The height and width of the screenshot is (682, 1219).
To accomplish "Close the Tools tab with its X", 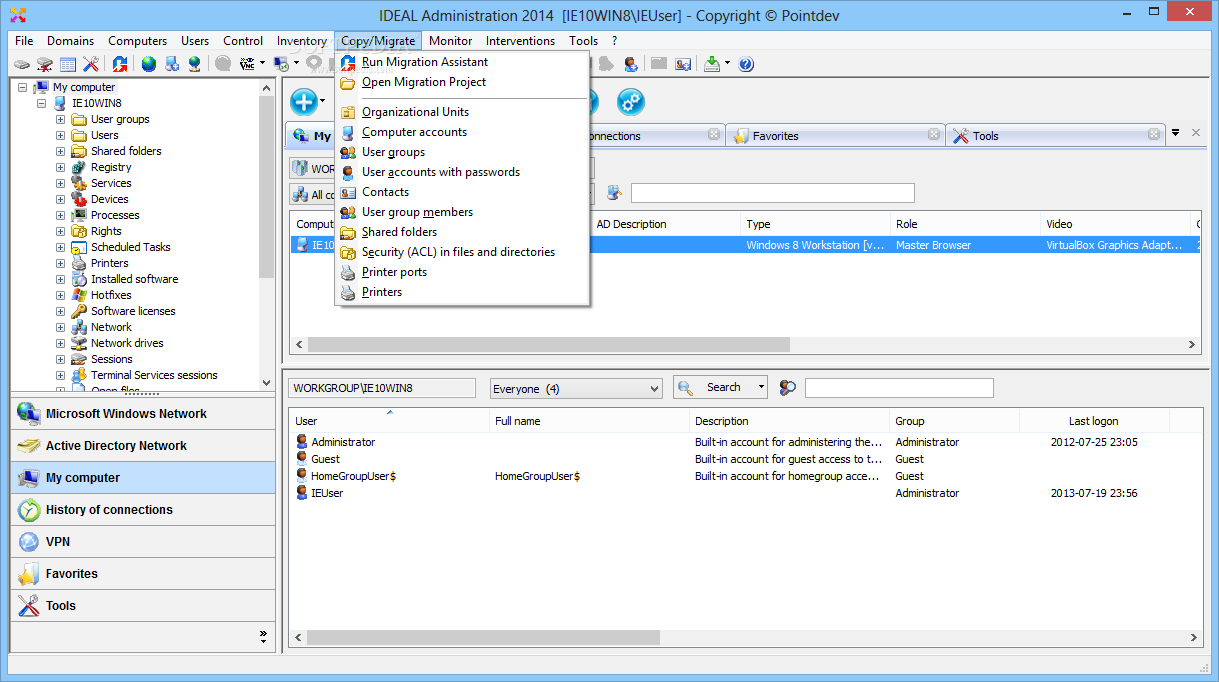I will (x=1153, y=134).
